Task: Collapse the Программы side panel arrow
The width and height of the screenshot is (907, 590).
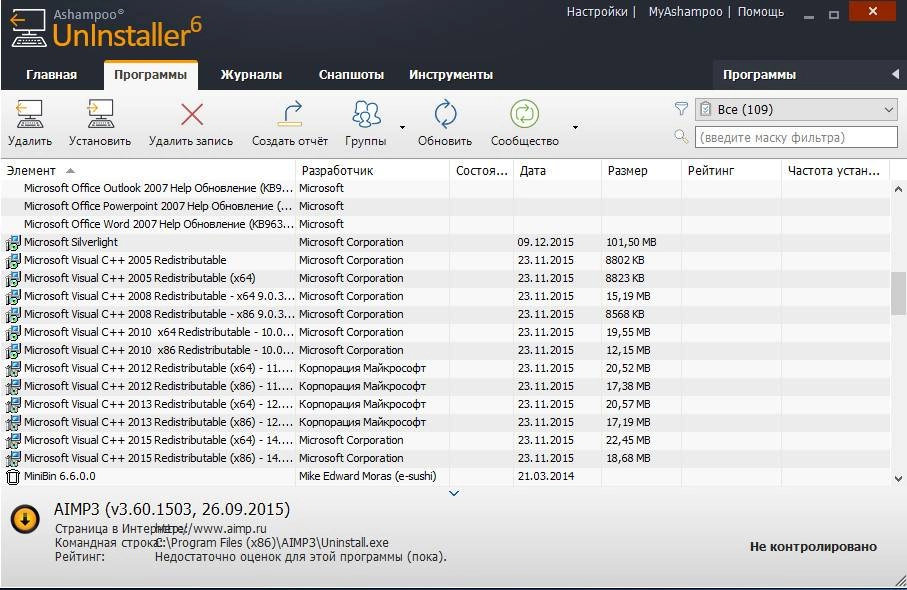Action: tap(895, 74)
